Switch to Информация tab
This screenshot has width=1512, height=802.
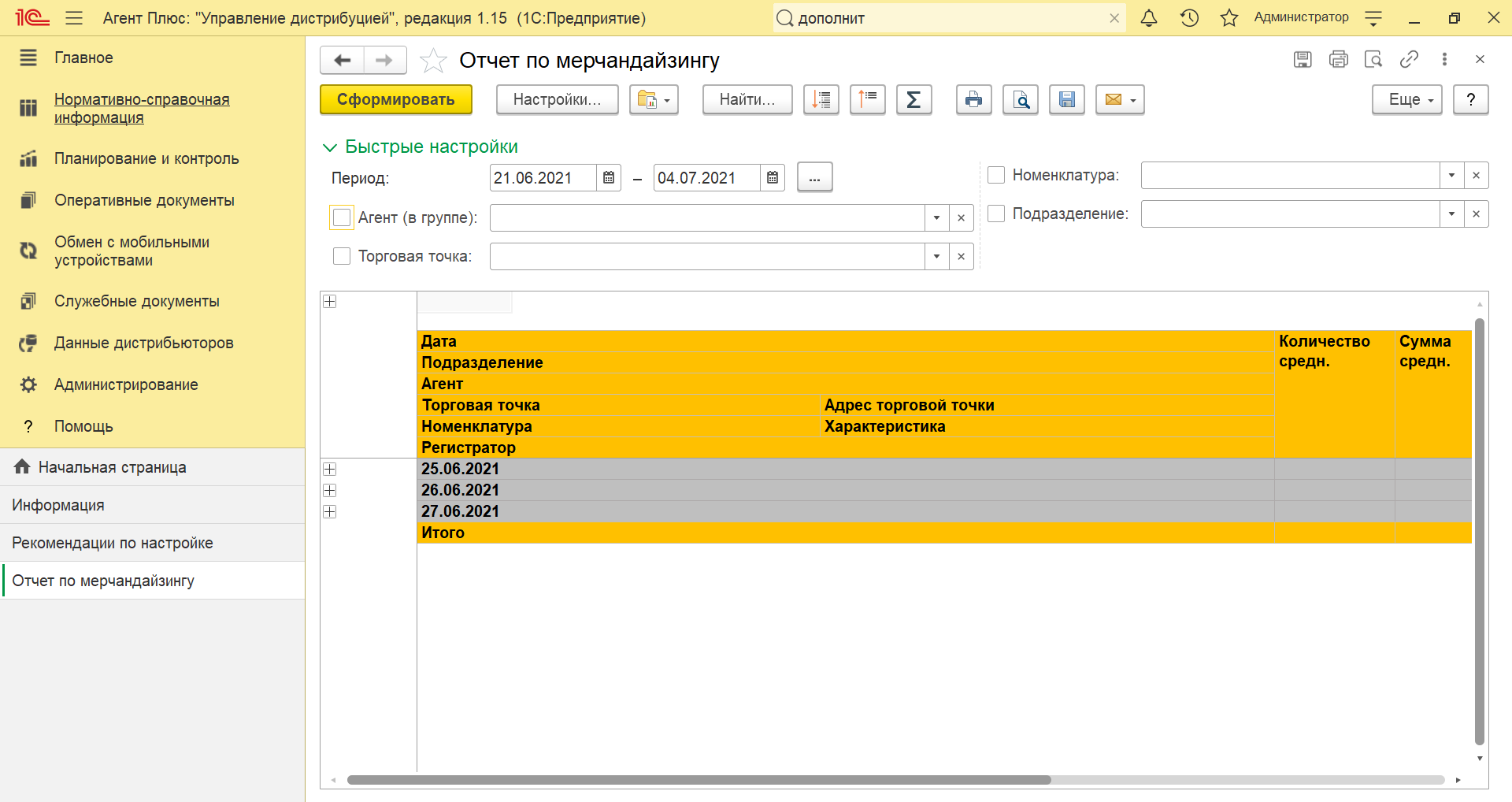[x=153, y=505]
